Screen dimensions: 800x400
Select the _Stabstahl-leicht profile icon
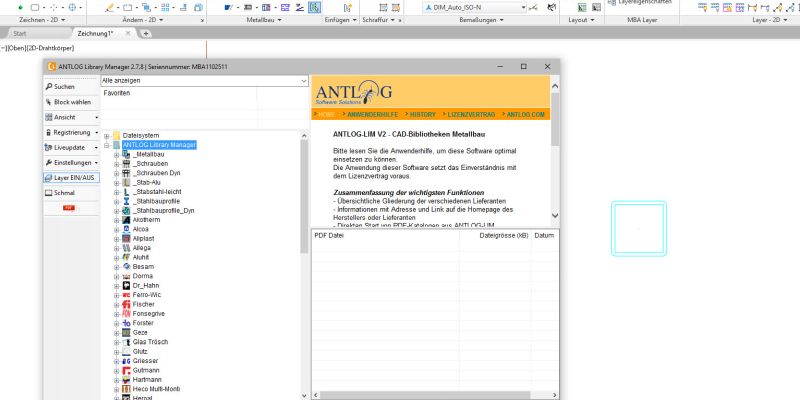[126, 192]
